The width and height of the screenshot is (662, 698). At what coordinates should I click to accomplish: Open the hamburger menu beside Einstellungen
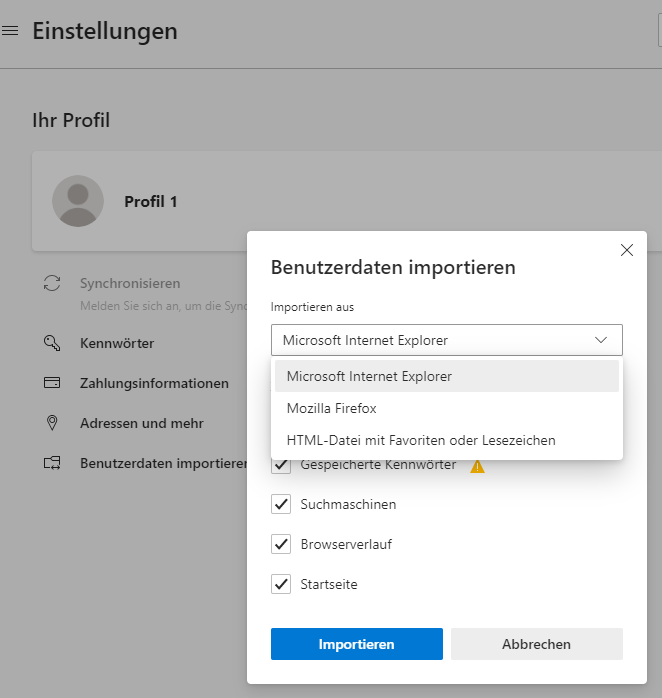(x=11, y=31)
